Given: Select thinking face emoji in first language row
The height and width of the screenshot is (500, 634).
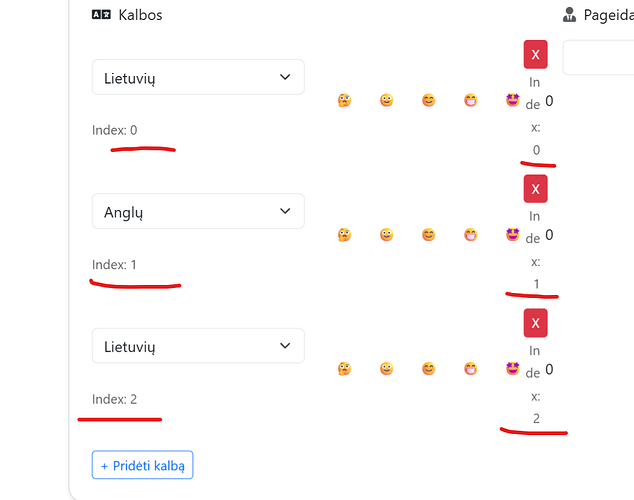Looking at the screenshot, I should coord(344,100).
